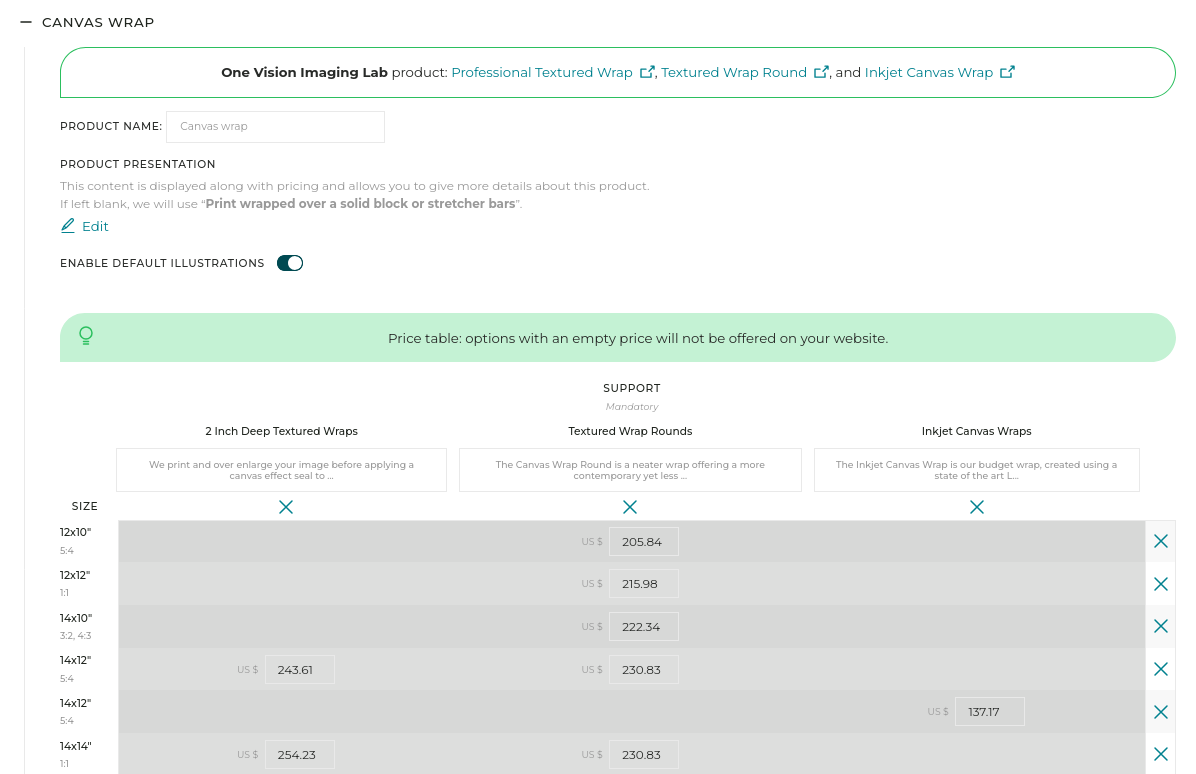The width and height of the screenshot is (1196, 774).
Task: Delete the 12x10" size row
Action: click(1160, 541)
